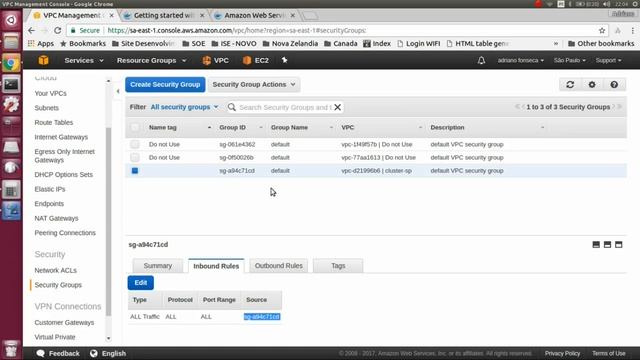Viewport: 640px width, 360px height.
Task: Collapse the left navigation pane arrow
Action: tap(118, 91)
